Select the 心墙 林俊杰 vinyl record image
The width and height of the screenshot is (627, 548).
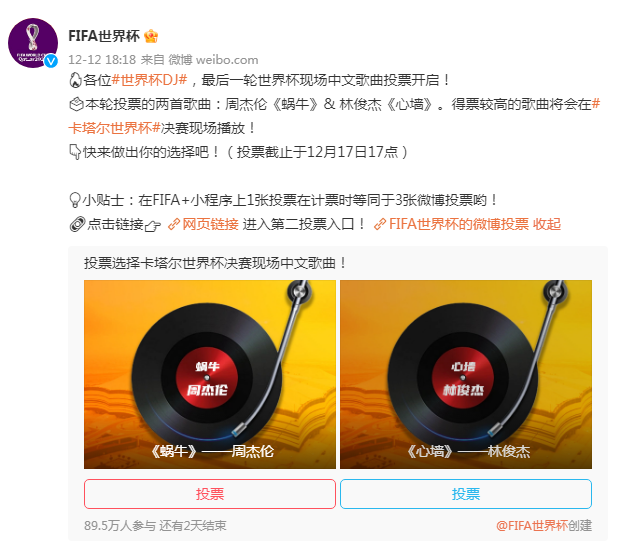(x=466, y=374)
